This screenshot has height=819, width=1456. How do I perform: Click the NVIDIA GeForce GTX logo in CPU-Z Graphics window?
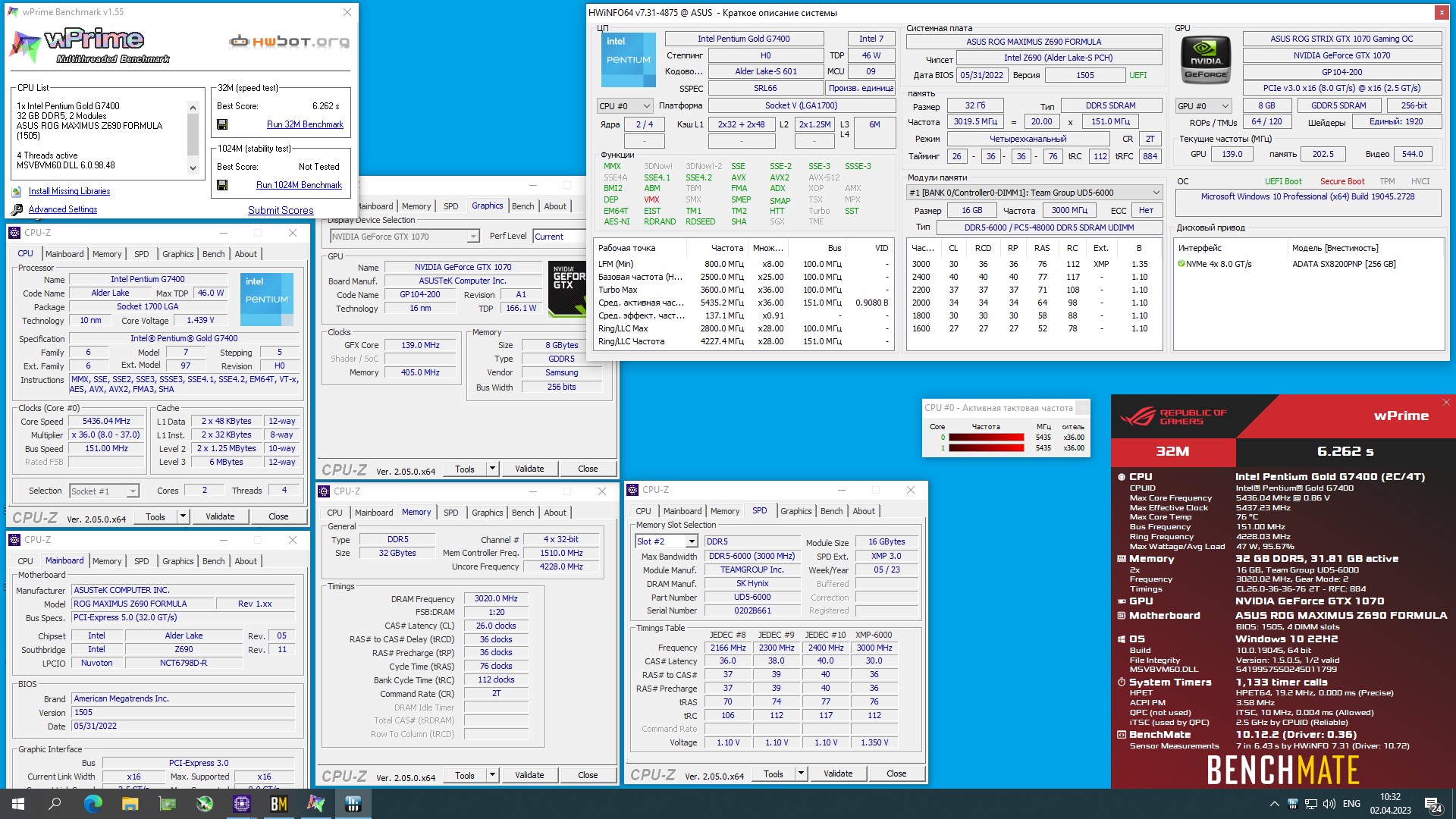[x=566, y=288]
